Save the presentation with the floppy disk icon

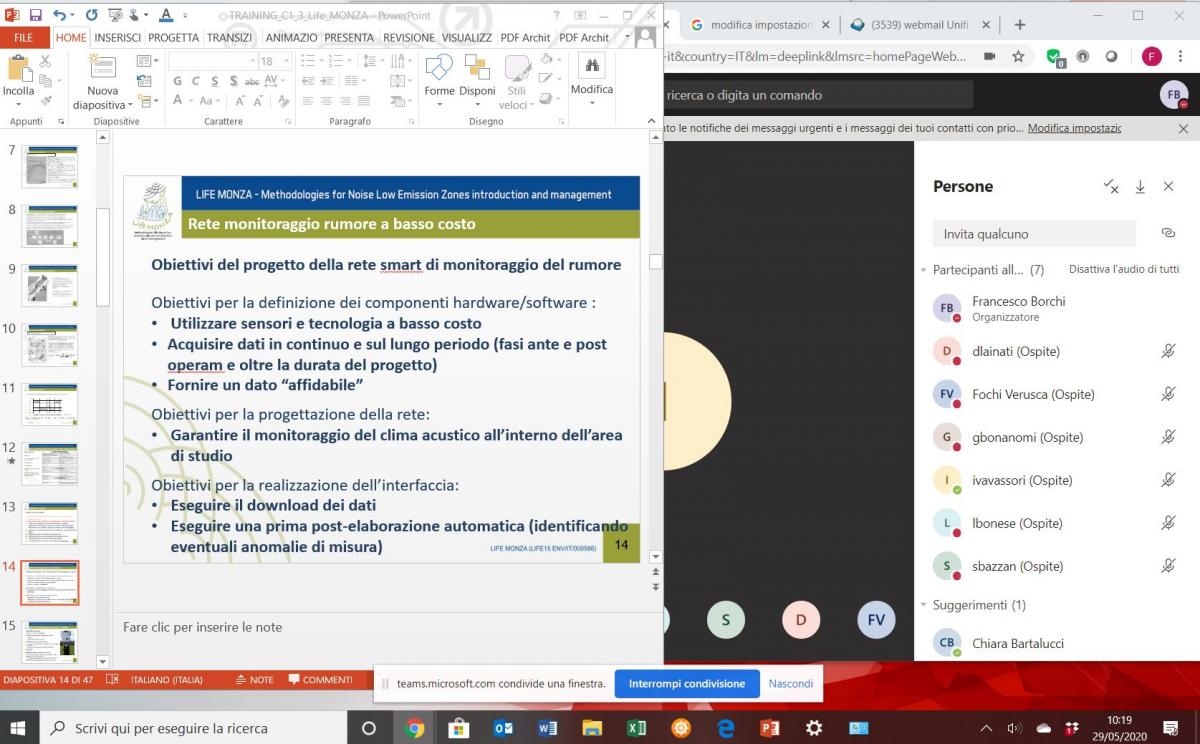(x=36, y=16)
